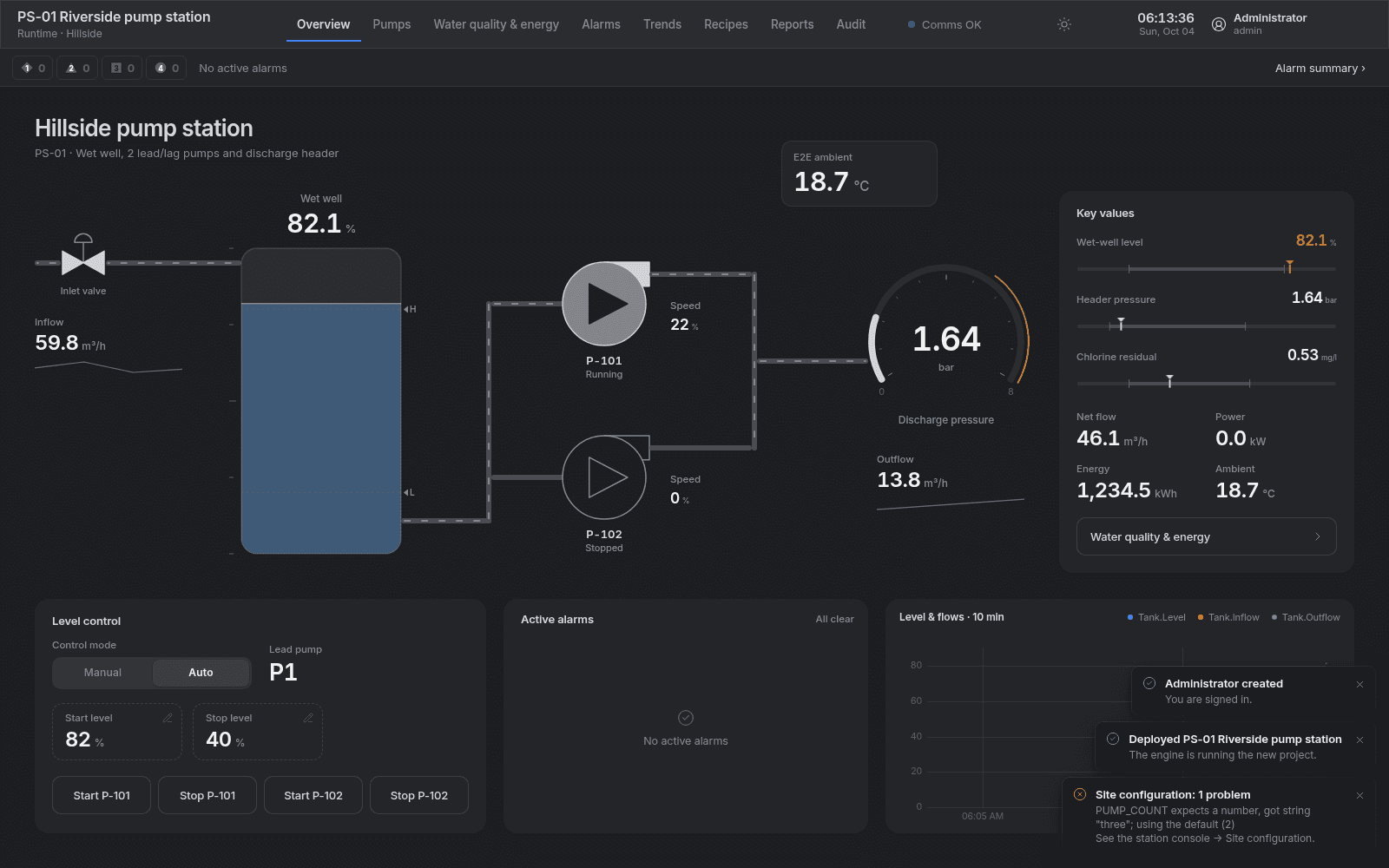Screen dimensions: 1389x868
Task: Switch control mode to Manual
Action: (x=102, y=673)
